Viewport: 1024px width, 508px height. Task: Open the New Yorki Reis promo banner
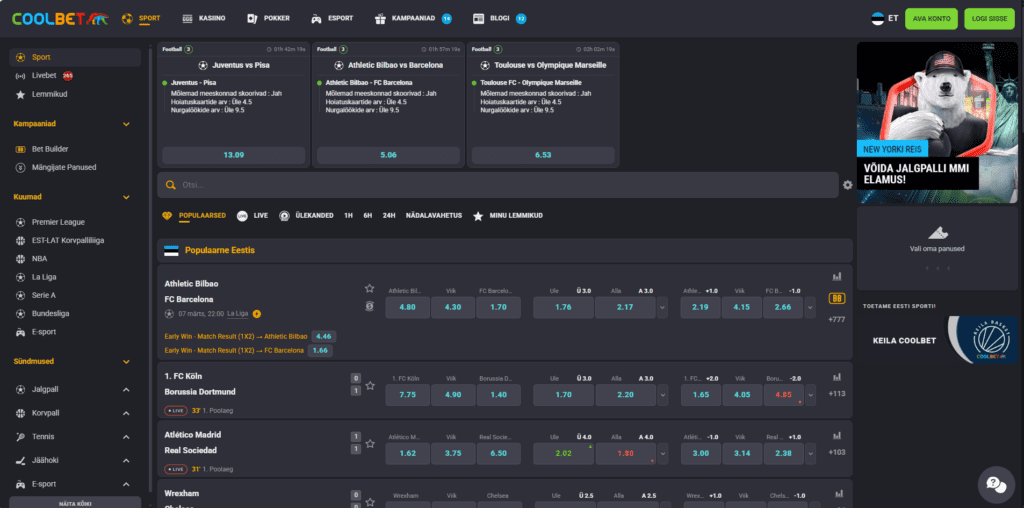pos(937,123)
